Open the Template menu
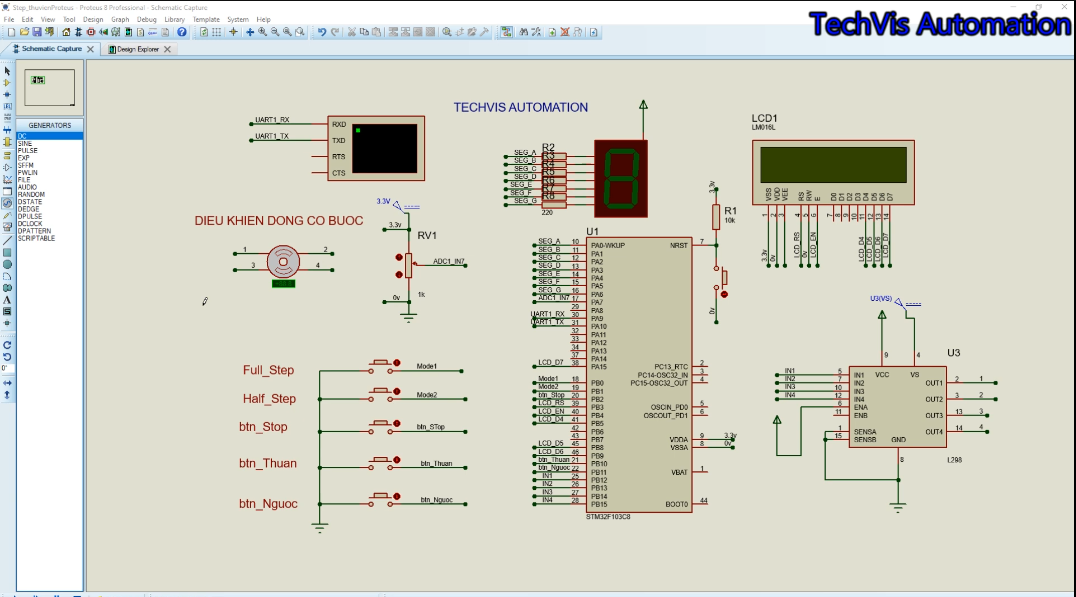 tap(206, 20)
